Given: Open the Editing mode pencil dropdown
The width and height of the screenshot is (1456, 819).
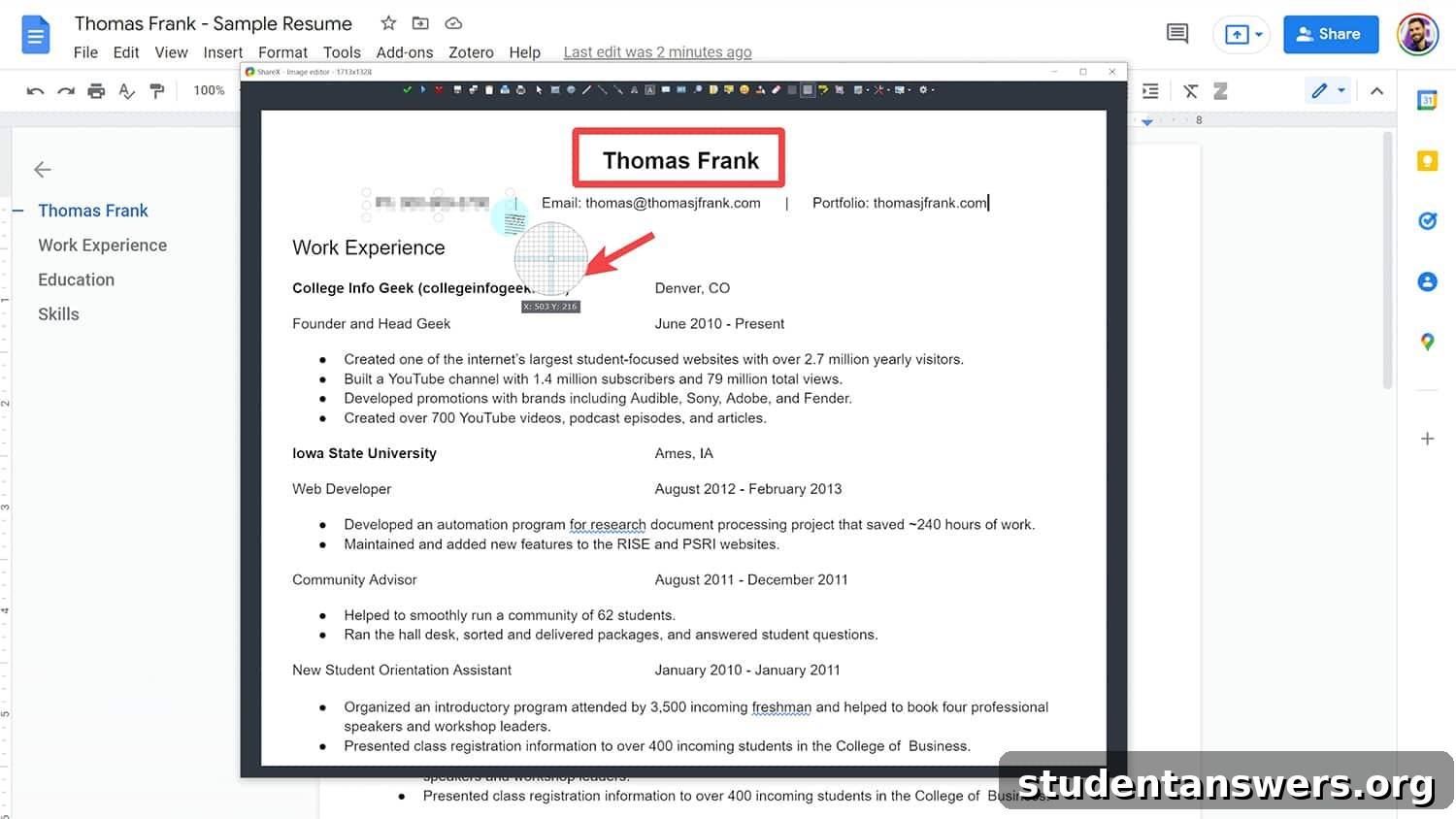Looking at the screenshot, I should [x=1328, y=91].
